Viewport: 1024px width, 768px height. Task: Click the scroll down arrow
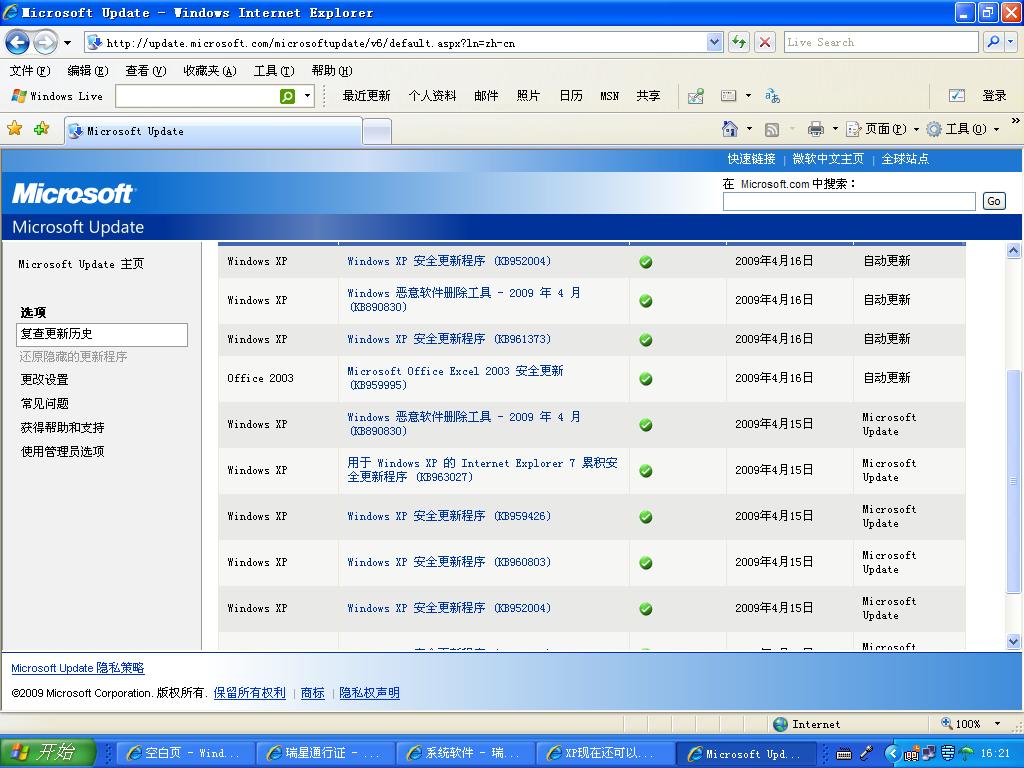[x=1014, y=642]
